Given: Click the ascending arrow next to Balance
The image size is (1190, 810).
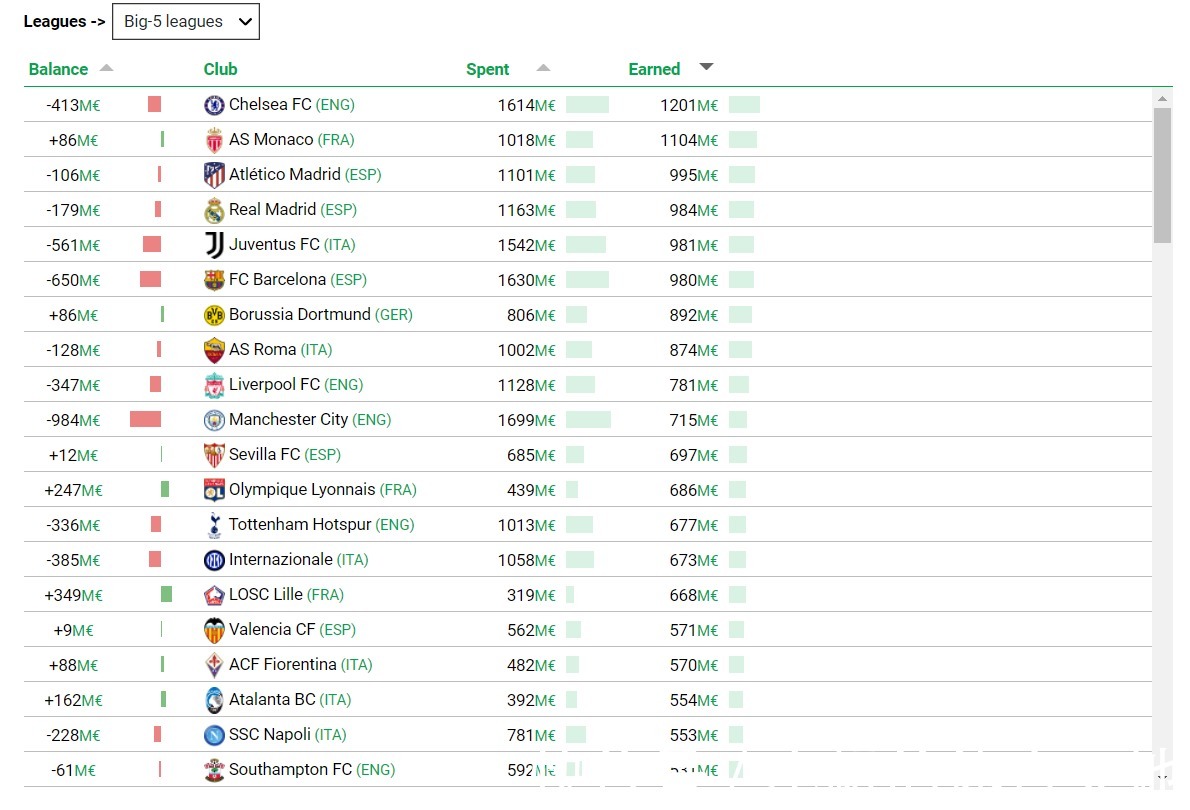Looking at the screenshot, I should (106, 68).
